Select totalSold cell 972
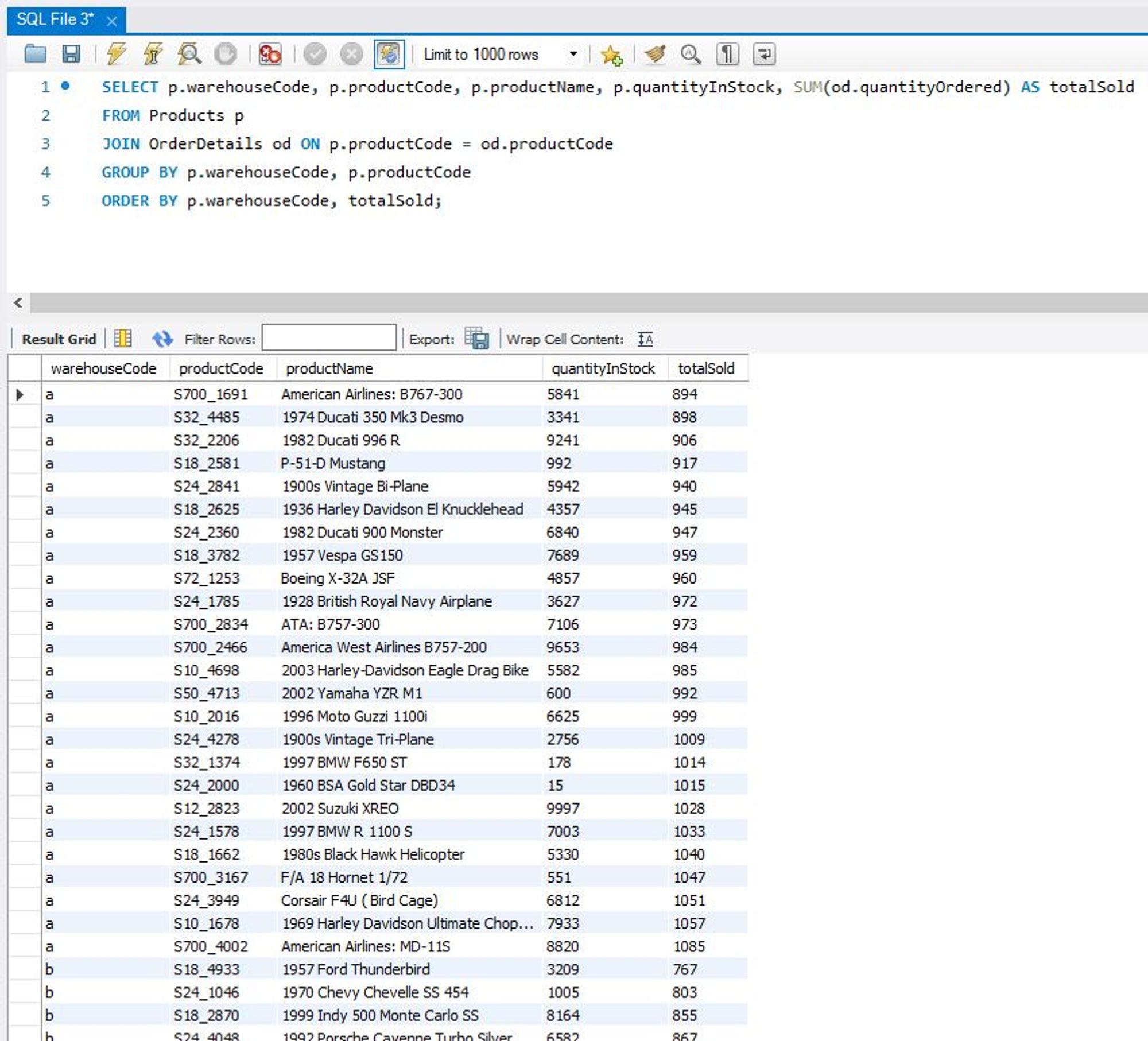This screenshot has height=1041, width=1148. pyautogui.click(x=708, y=601)
